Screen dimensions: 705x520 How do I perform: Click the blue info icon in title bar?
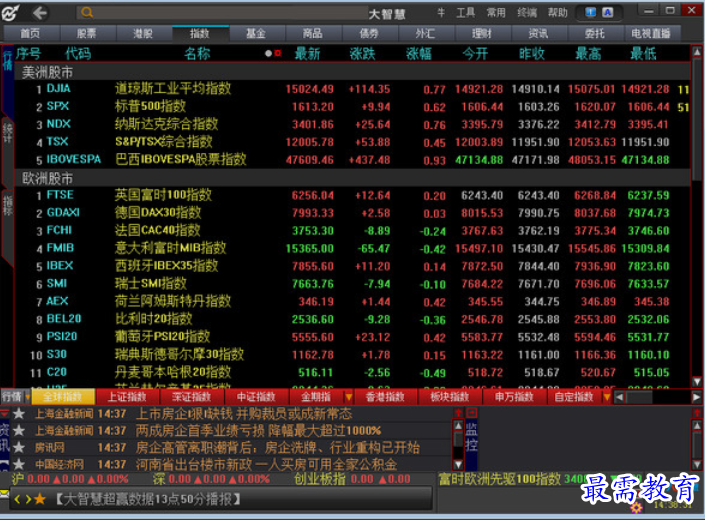590,13
